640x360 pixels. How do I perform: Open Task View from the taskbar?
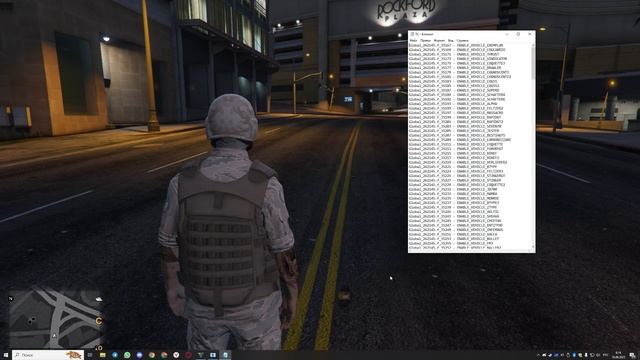pyautogui.click(x=90, y=355)
